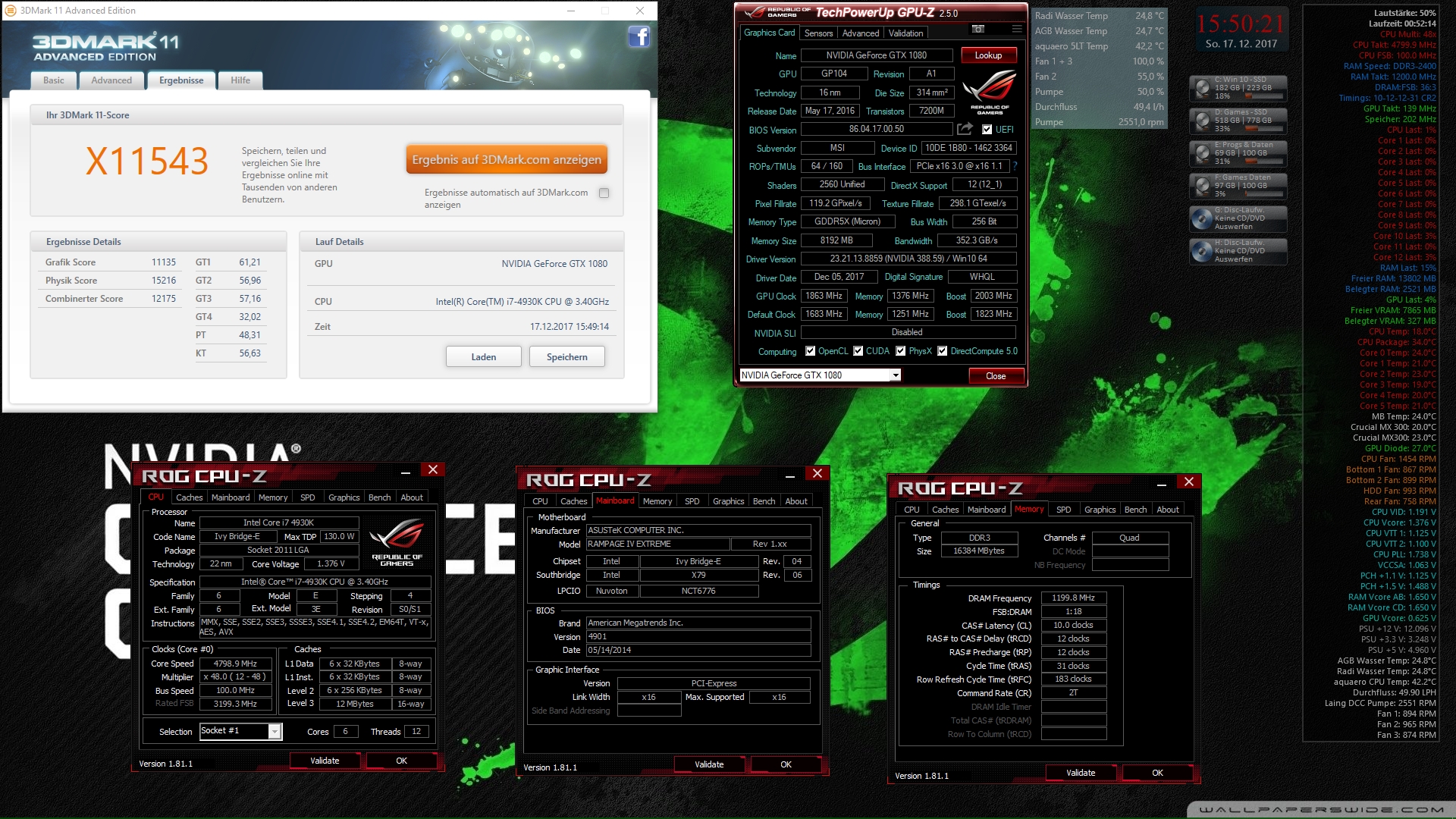The image size is (1456, 819).
Task: Switch to the Sensors tab in GPU-Z
Action: pyautogui.click(x=818, y=33)
